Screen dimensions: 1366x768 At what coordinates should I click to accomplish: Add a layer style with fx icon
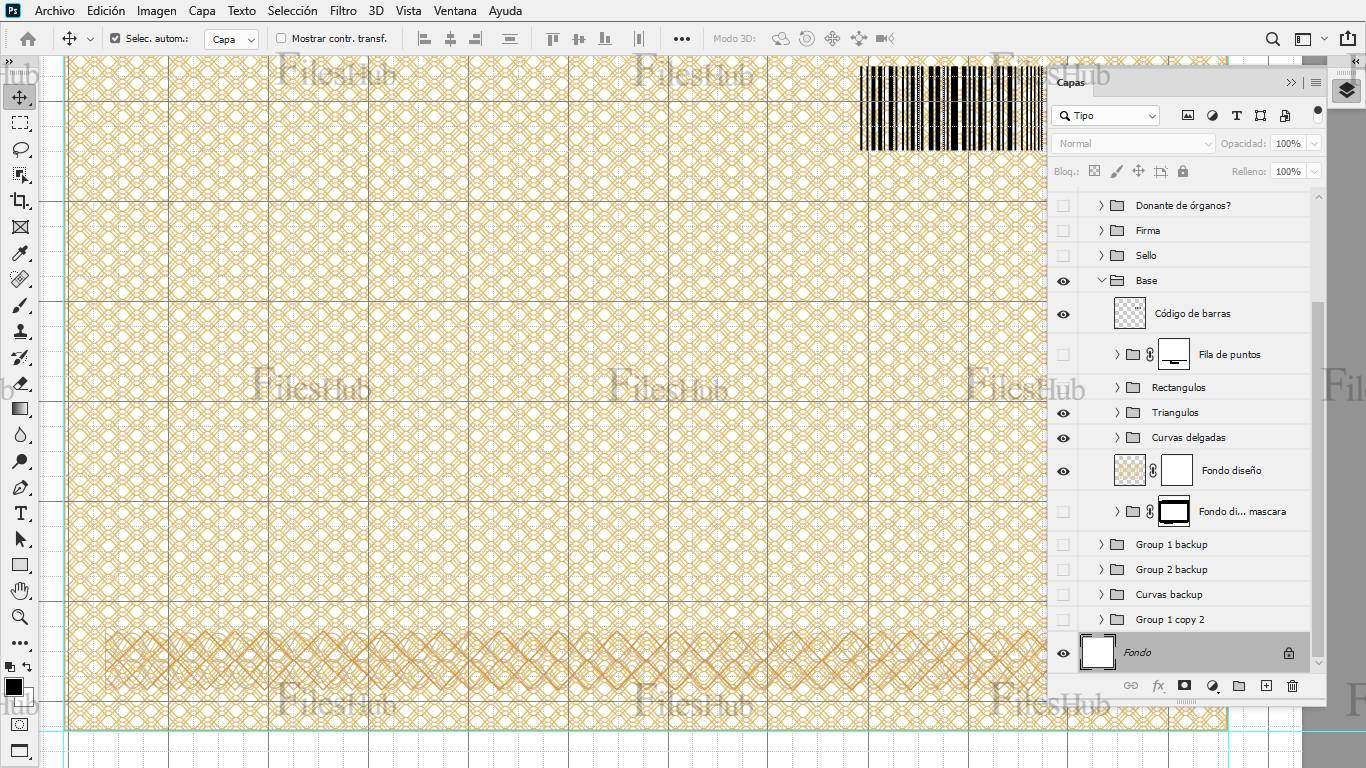click(x=1158, y=686)
